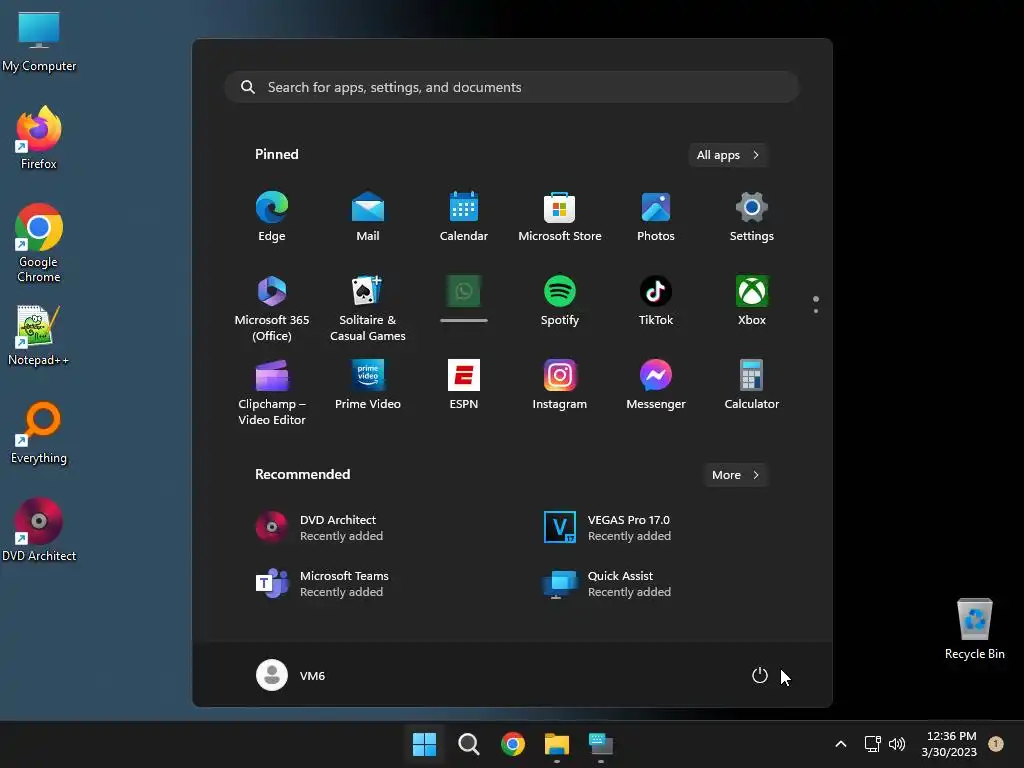The image size is (1024, 768).
Task: Expand the All apps list
Action: tap(728, 155)
